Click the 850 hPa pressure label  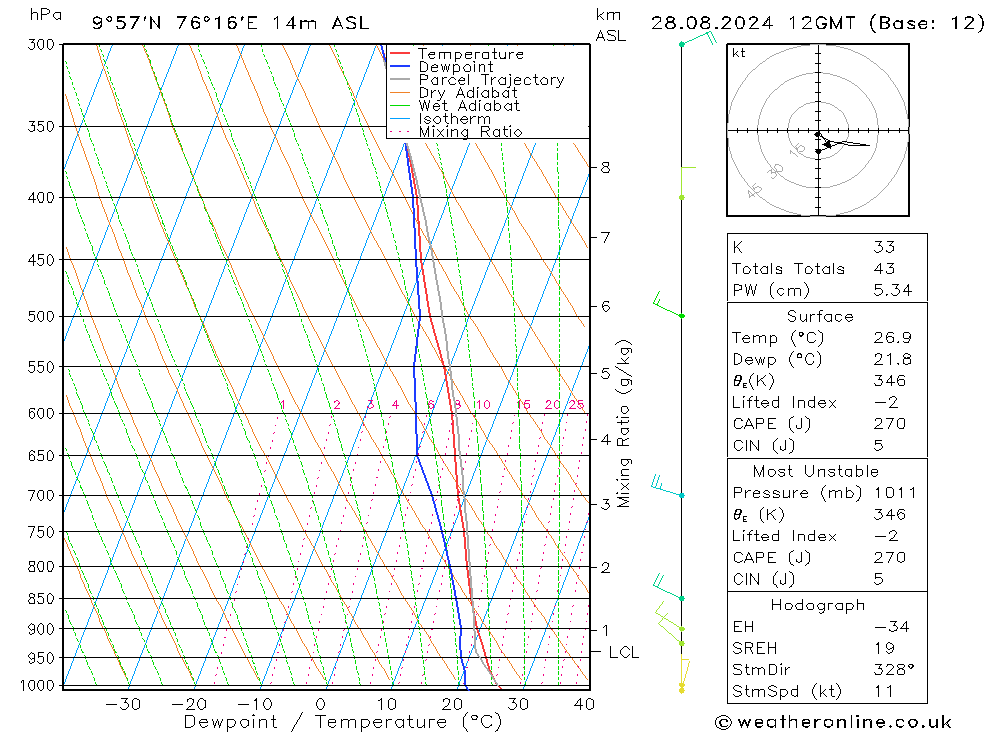coord(41,599)
